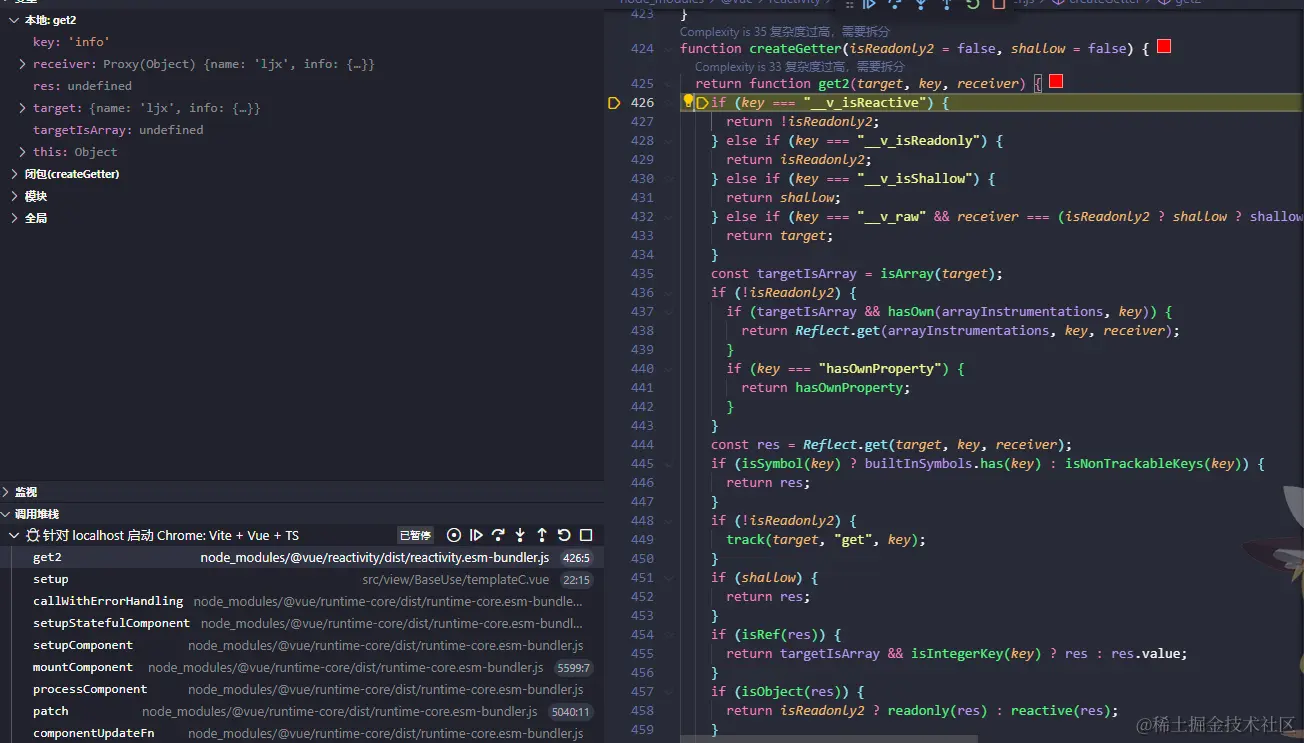Click the "__v_raw" string on line 432
Viewport: 1304px width, 743px height.
tap(891, 217)
